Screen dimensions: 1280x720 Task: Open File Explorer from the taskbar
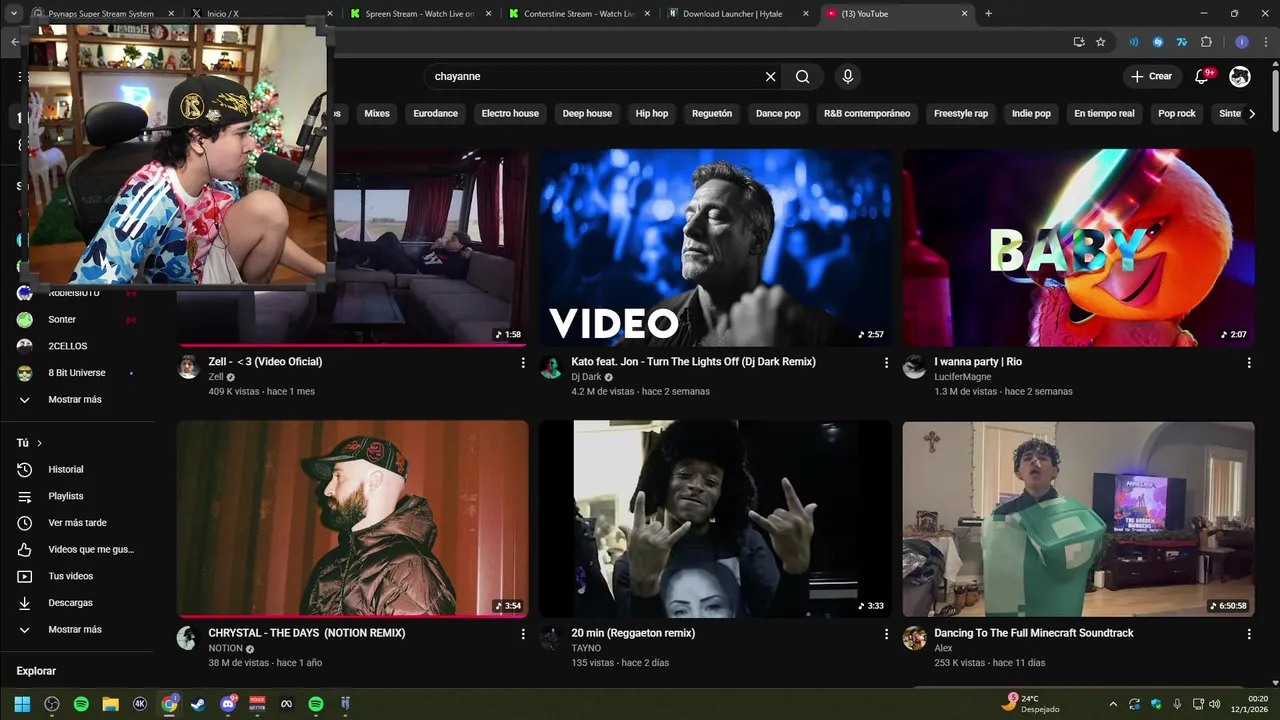[x=111, y=704]
